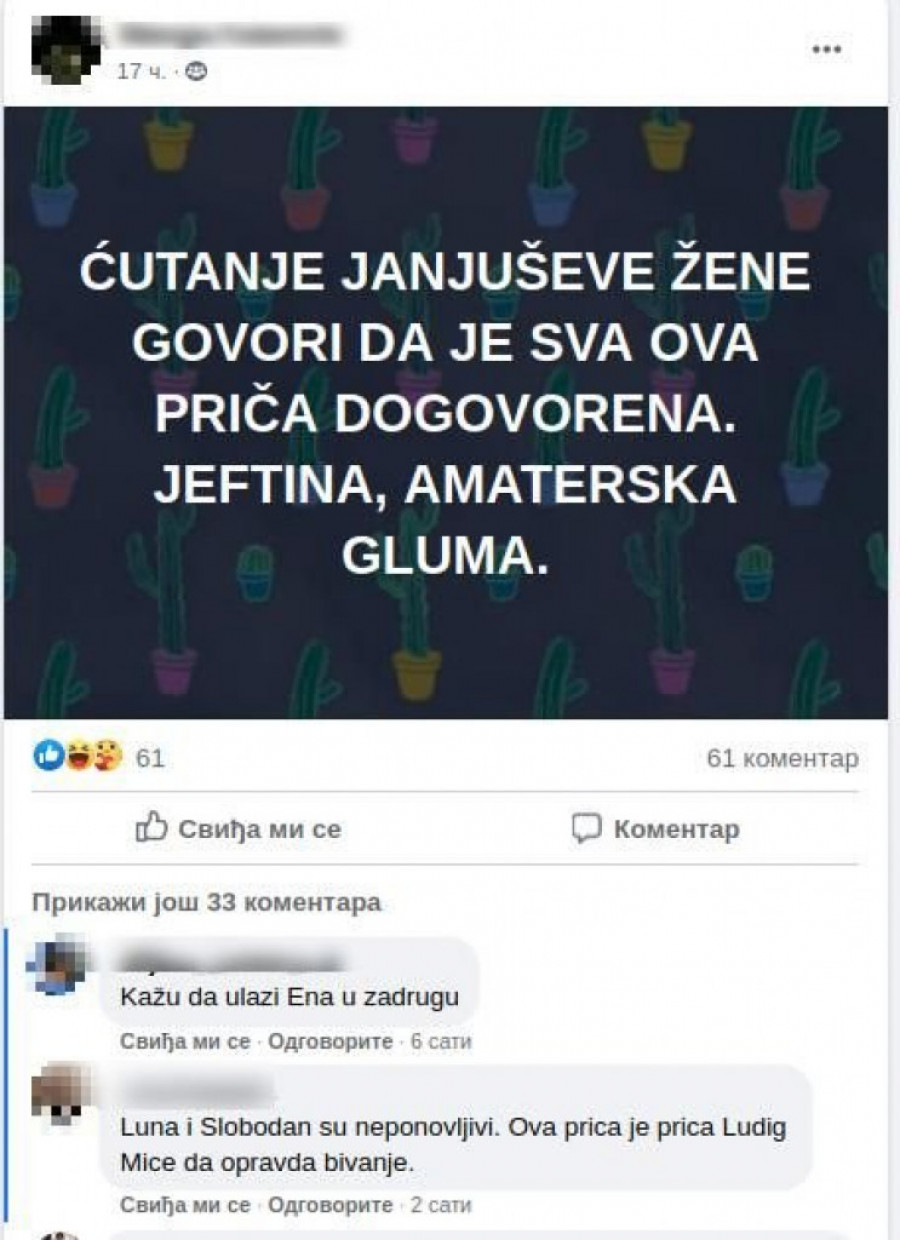Click the wow reaction emoji
900x1240 pixels.
point(106,758)
